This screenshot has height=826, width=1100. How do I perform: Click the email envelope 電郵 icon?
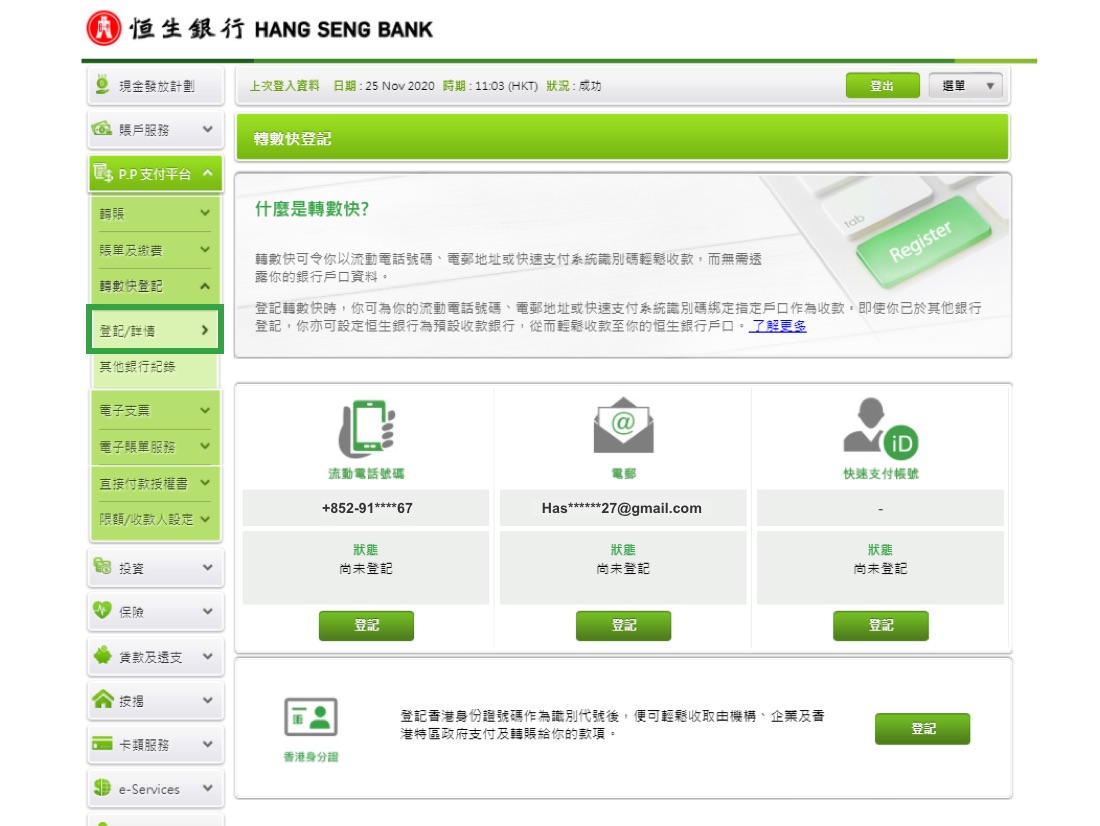(x=623, y=425)
